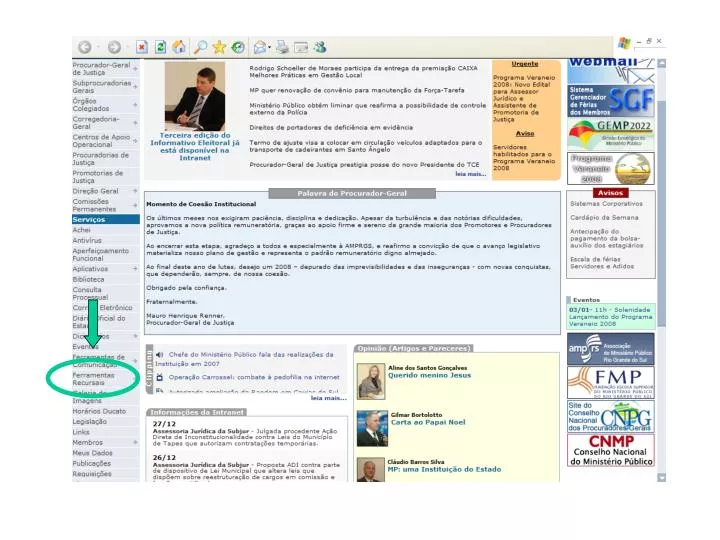720x540 pixels.
Task: Open the SGF férias system banner
Action: pyautogui.click(x=611, y=101)
